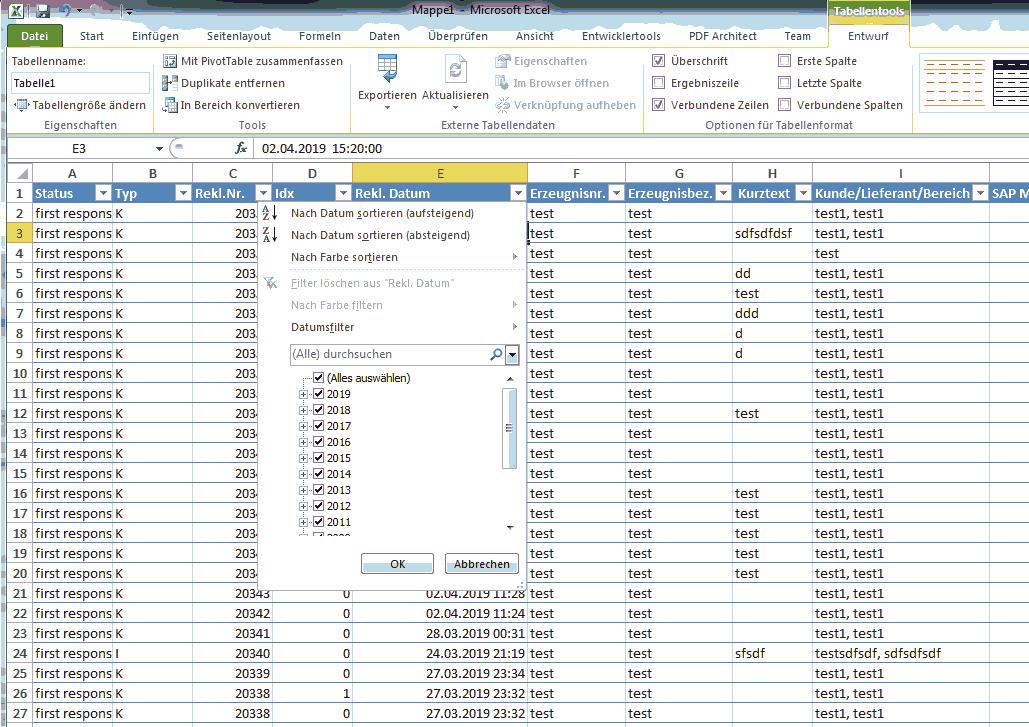
Task: Select Nach Datum sortieren aufsteigend
Action: tap(380, 213)
